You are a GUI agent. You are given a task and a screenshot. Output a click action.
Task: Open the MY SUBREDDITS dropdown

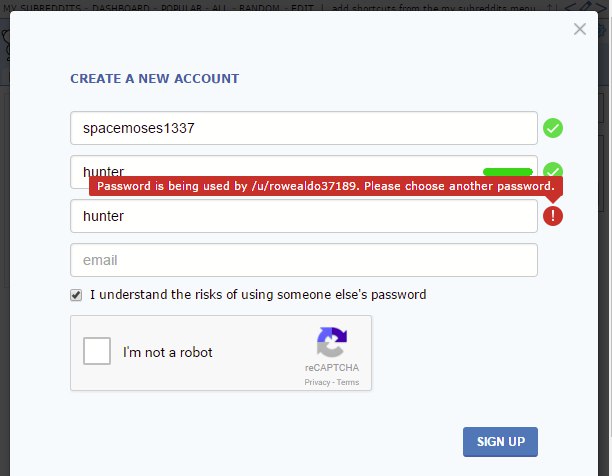[x=41, y=7]
